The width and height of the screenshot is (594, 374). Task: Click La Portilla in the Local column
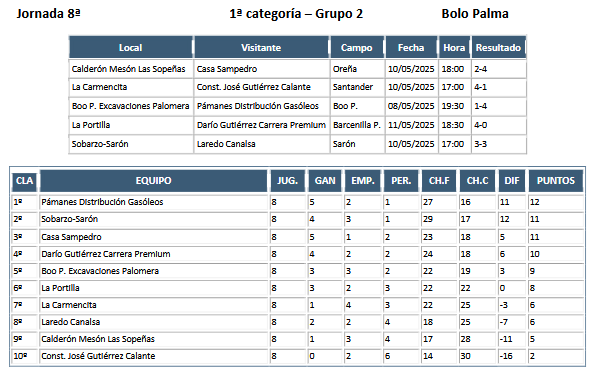pyautogui.click(x=91, y=125)
